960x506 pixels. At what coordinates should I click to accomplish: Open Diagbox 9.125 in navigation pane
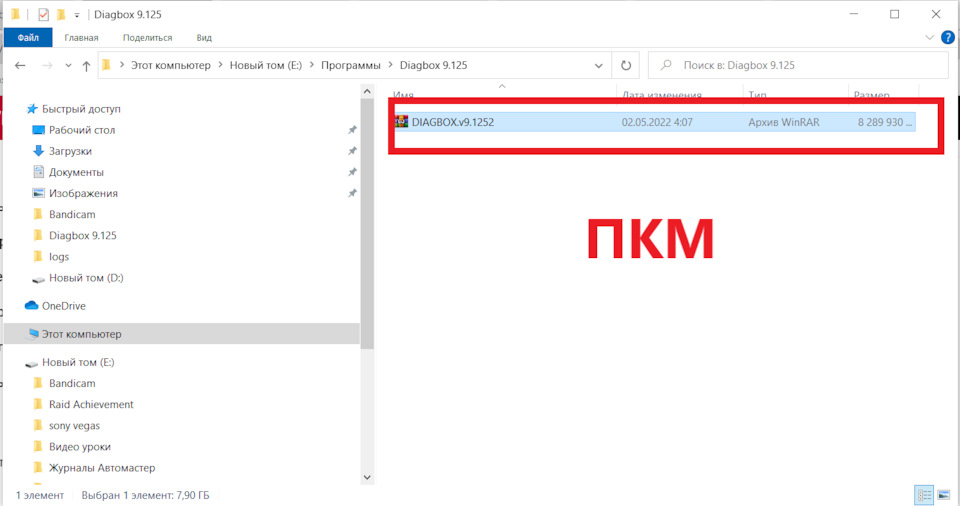83,235
